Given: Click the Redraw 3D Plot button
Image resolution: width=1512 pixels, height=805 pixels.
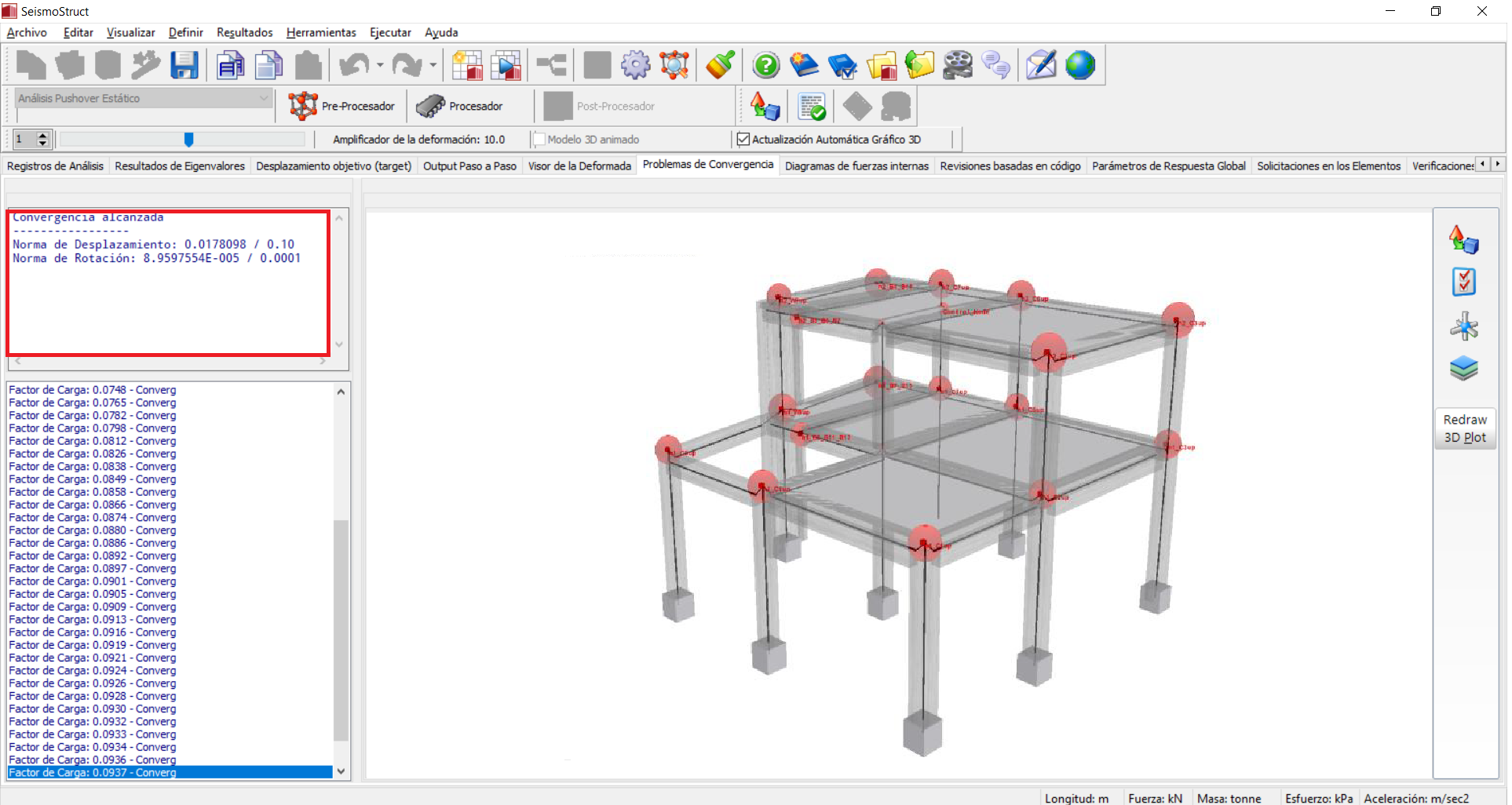Looking at the screenshot, I should pyautogui.click(x=1464, y=428).
